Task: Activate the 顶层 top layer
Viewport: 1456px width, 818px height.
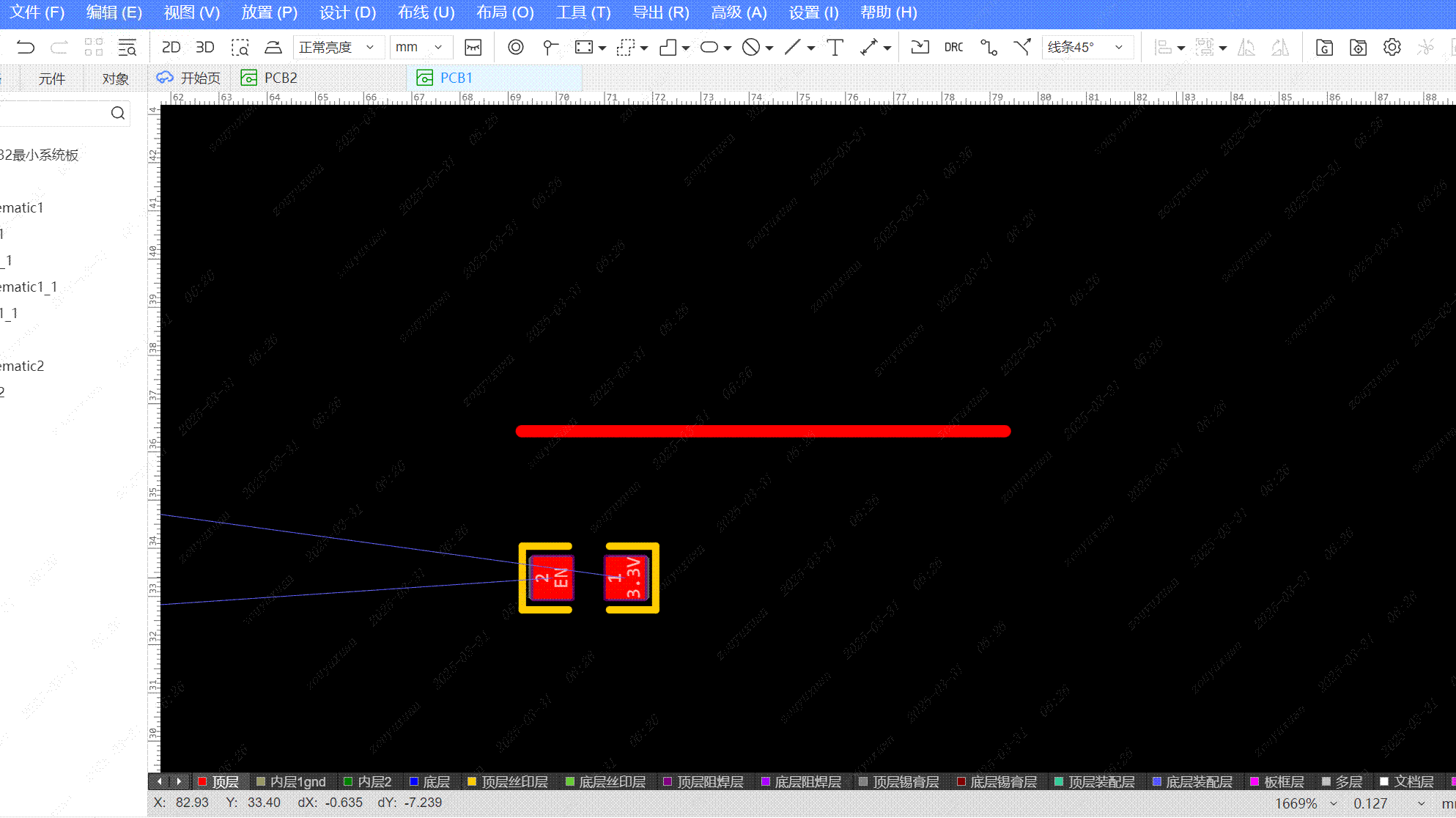Action: (225, 782)
